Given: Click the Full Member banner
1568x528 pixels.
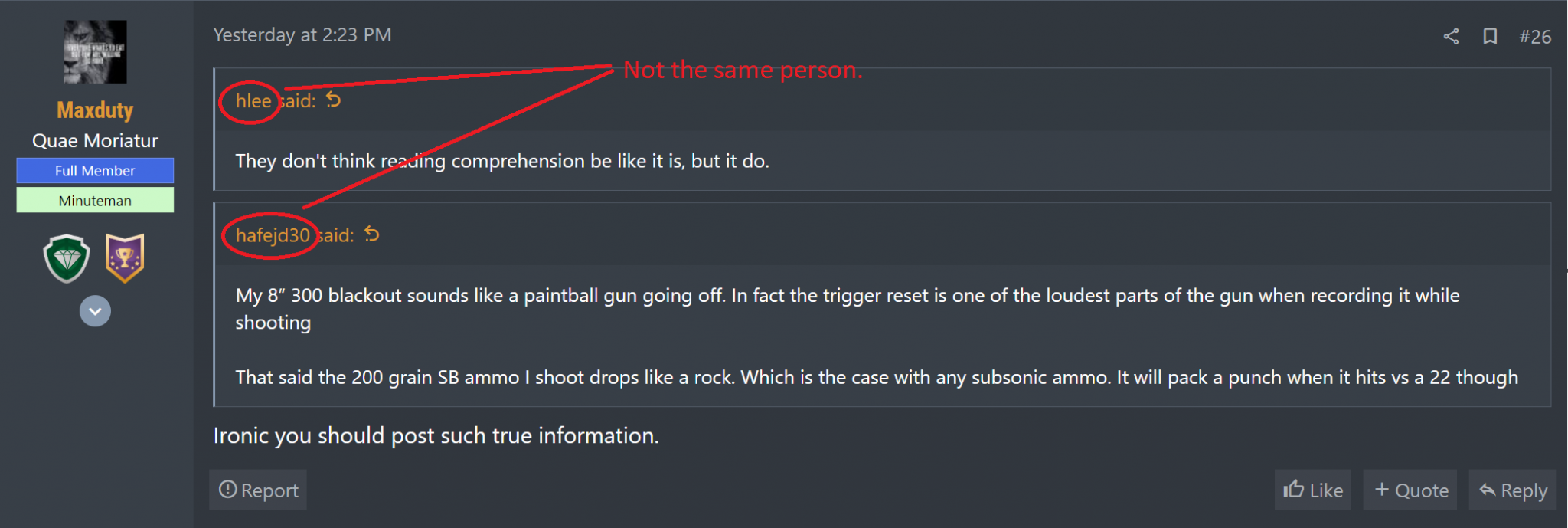Looking at the screenshot, I should pos(95,171).
